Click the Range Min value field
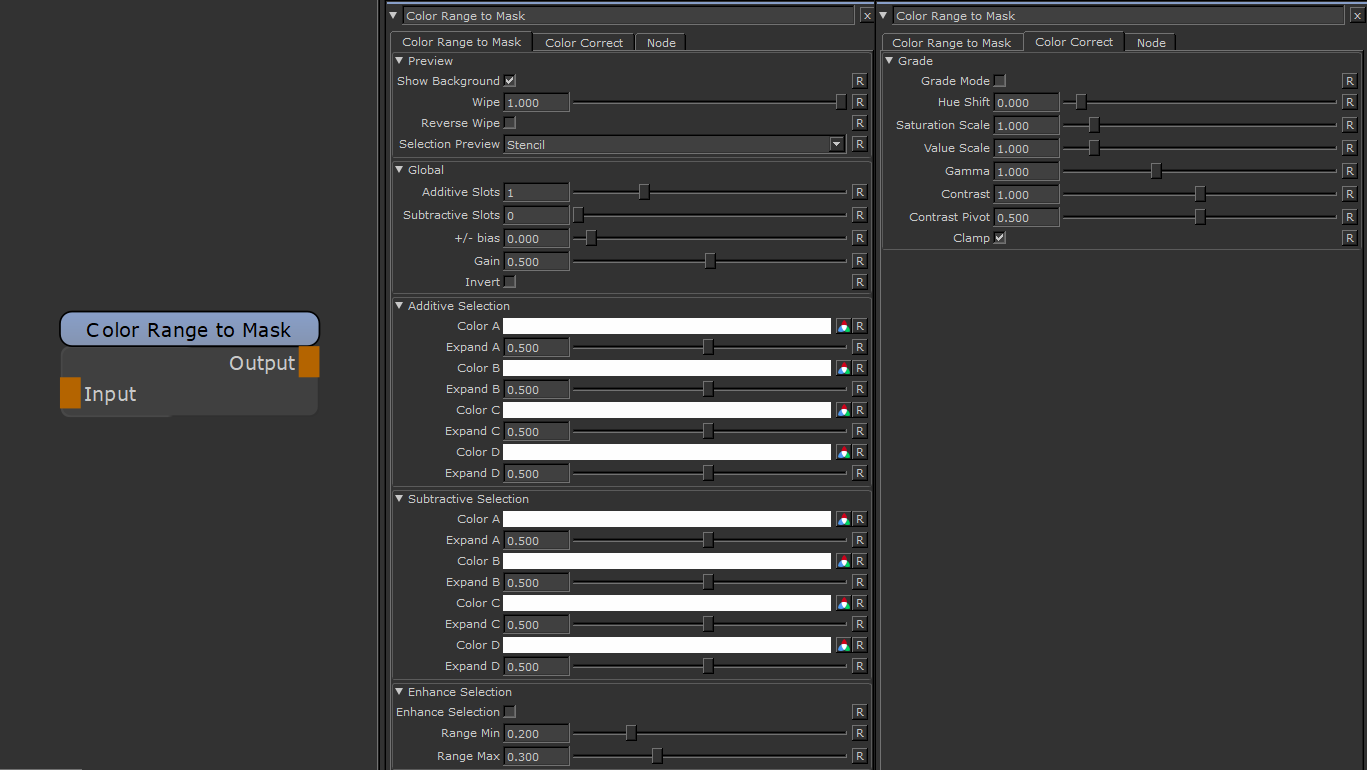1367x770 pixels. pos(536,734)
